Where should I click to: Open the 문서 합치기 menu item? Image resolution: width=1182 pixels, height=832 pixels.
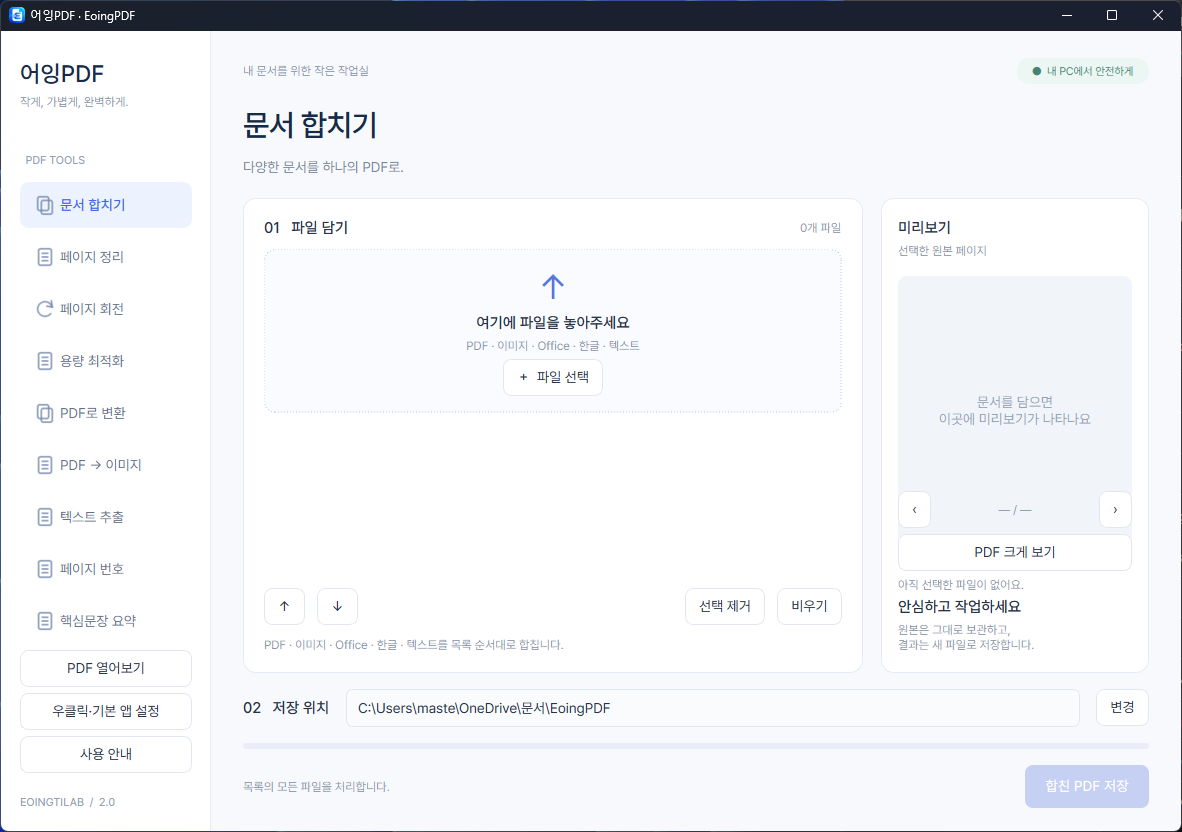[106, 205]
